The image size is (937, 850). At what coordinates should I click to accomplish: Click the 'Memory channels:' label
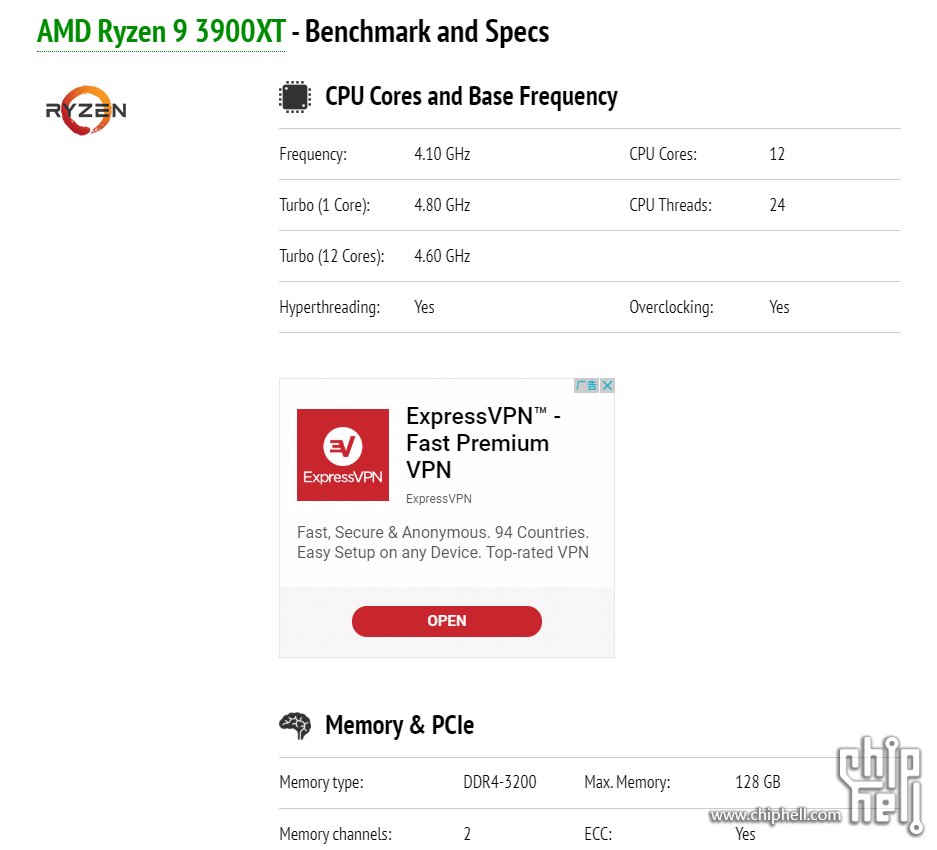pos(335,834)
